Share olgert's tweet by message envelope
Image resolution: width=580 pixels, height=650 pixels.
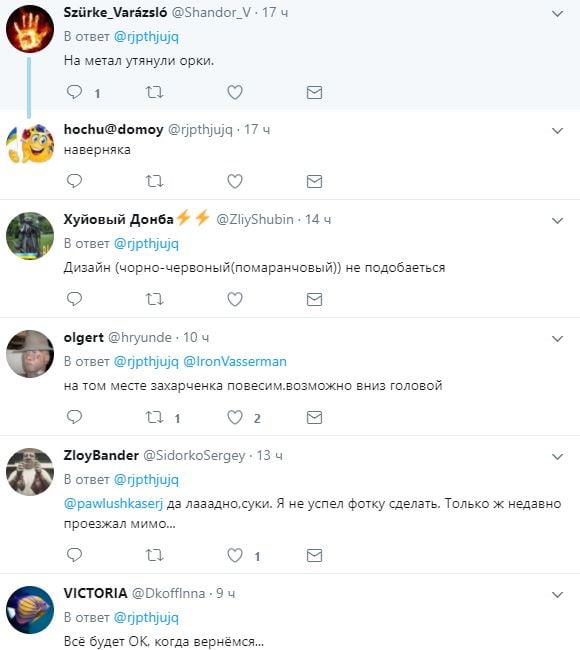coord(314,417)
